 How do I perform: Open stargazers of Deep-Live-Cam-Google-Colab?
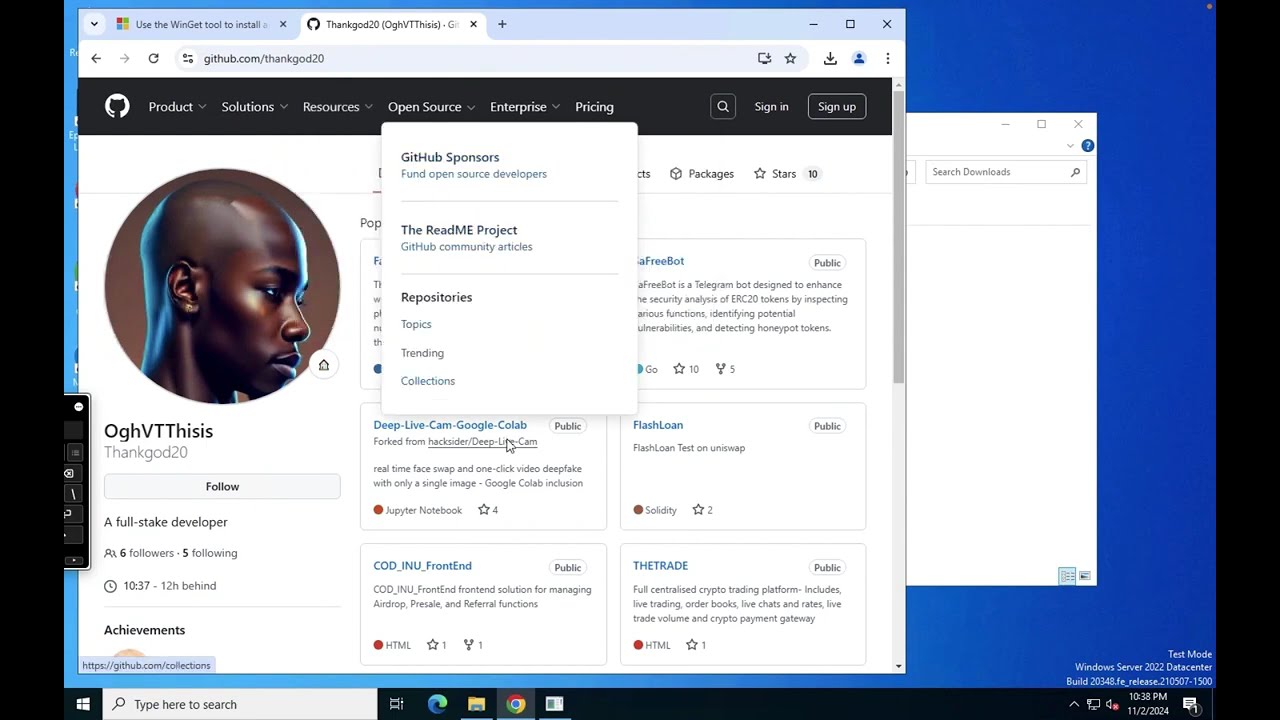click(x=488, y=510)
